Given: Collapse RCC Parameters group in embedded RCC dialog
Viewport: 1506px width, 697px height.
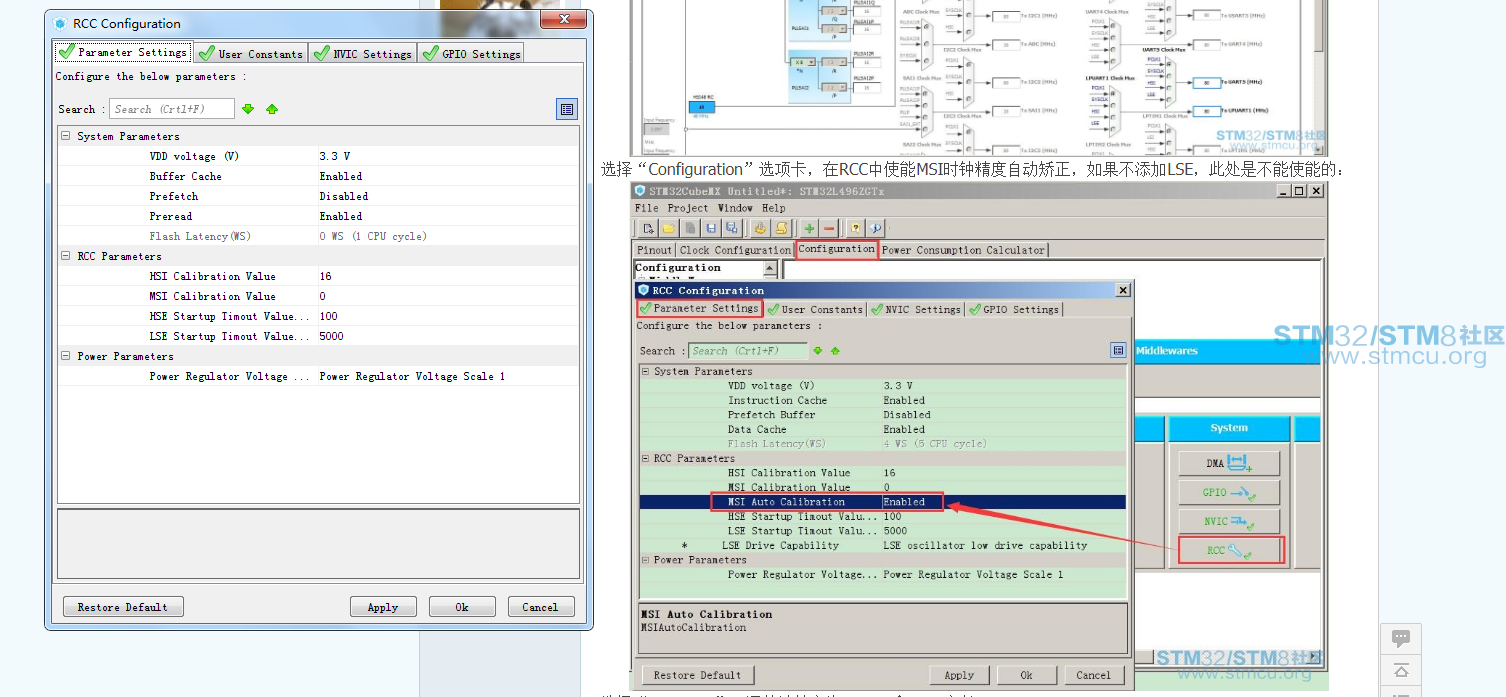Looking at the screenshot, I should click(645, 458).
